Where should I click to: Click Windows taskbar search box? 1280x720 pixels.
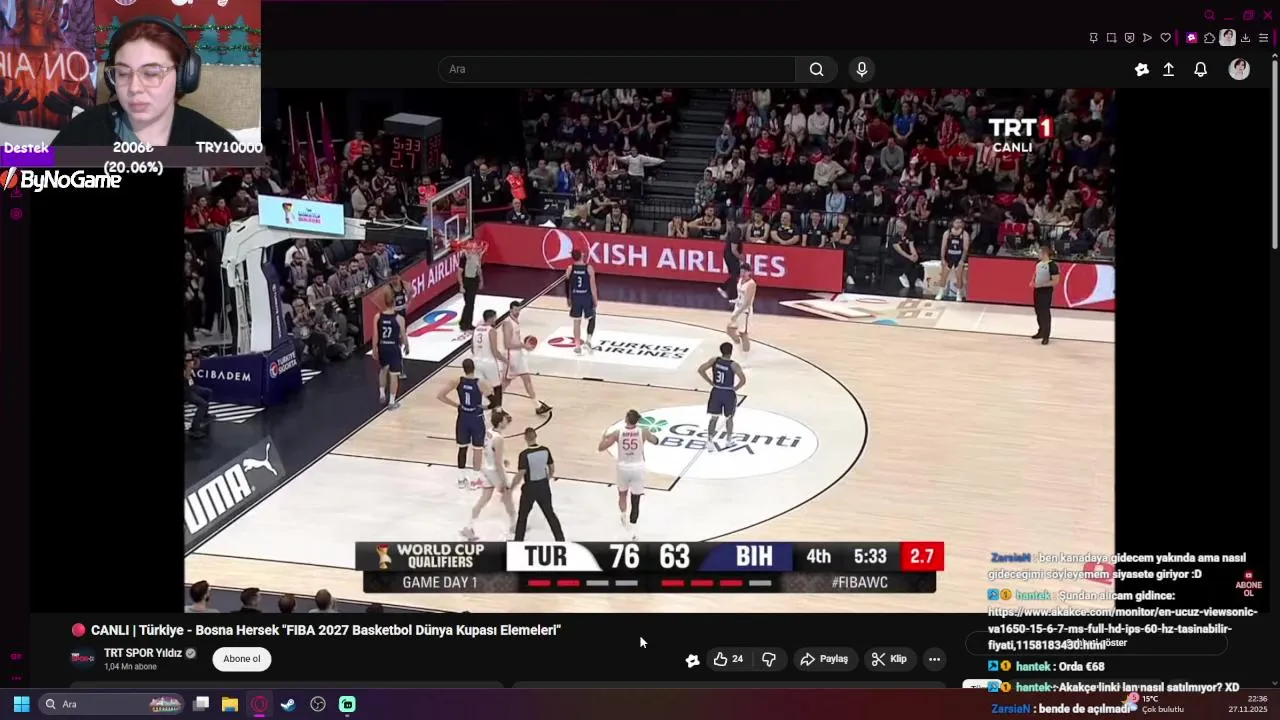(112, 704)
